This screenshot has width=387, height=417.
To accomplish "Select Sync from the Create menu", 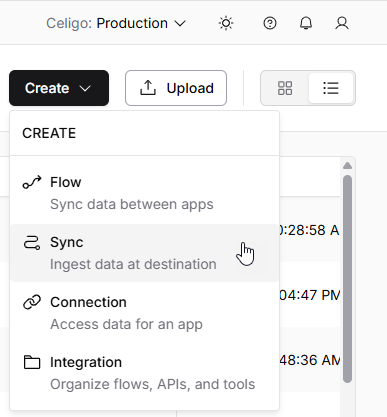I will click(x=144, y=253).
